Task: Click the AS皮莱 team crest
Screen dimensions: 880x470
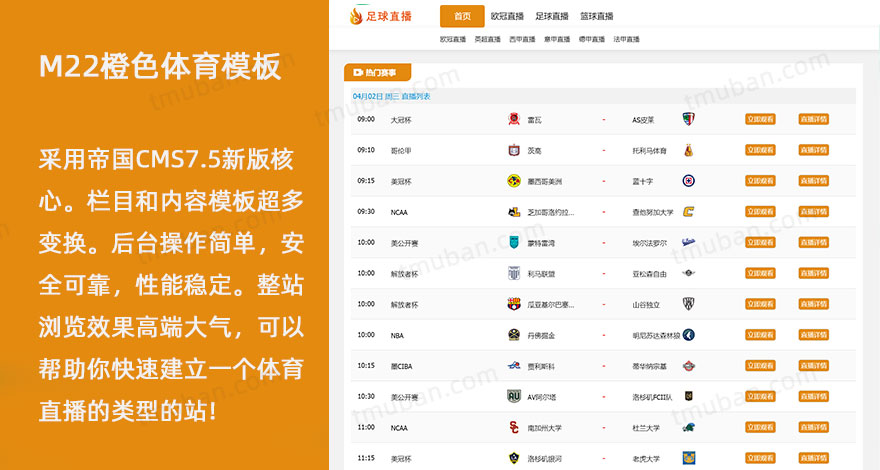Action: pyautogui.click(x=689, y=119)
